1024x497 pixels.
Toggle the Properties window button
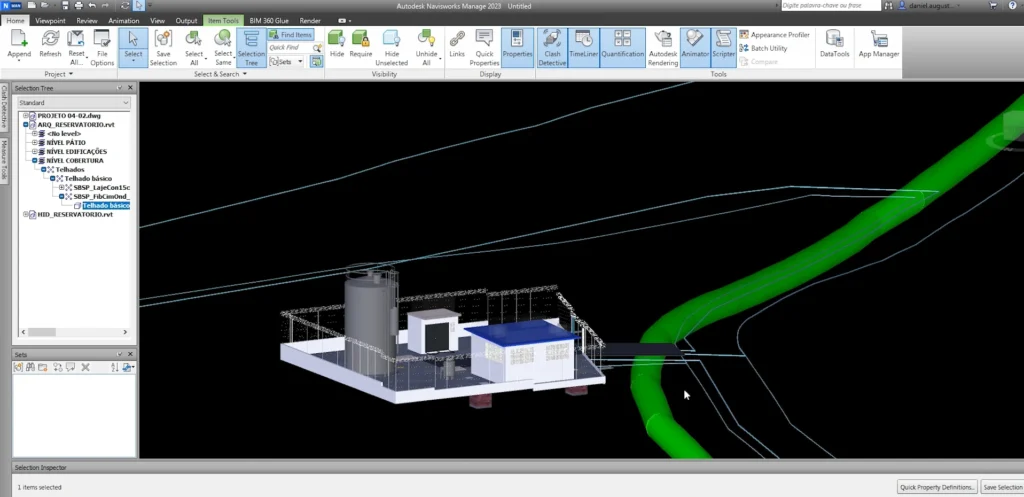pyautogui.click(x=517, y=45)
